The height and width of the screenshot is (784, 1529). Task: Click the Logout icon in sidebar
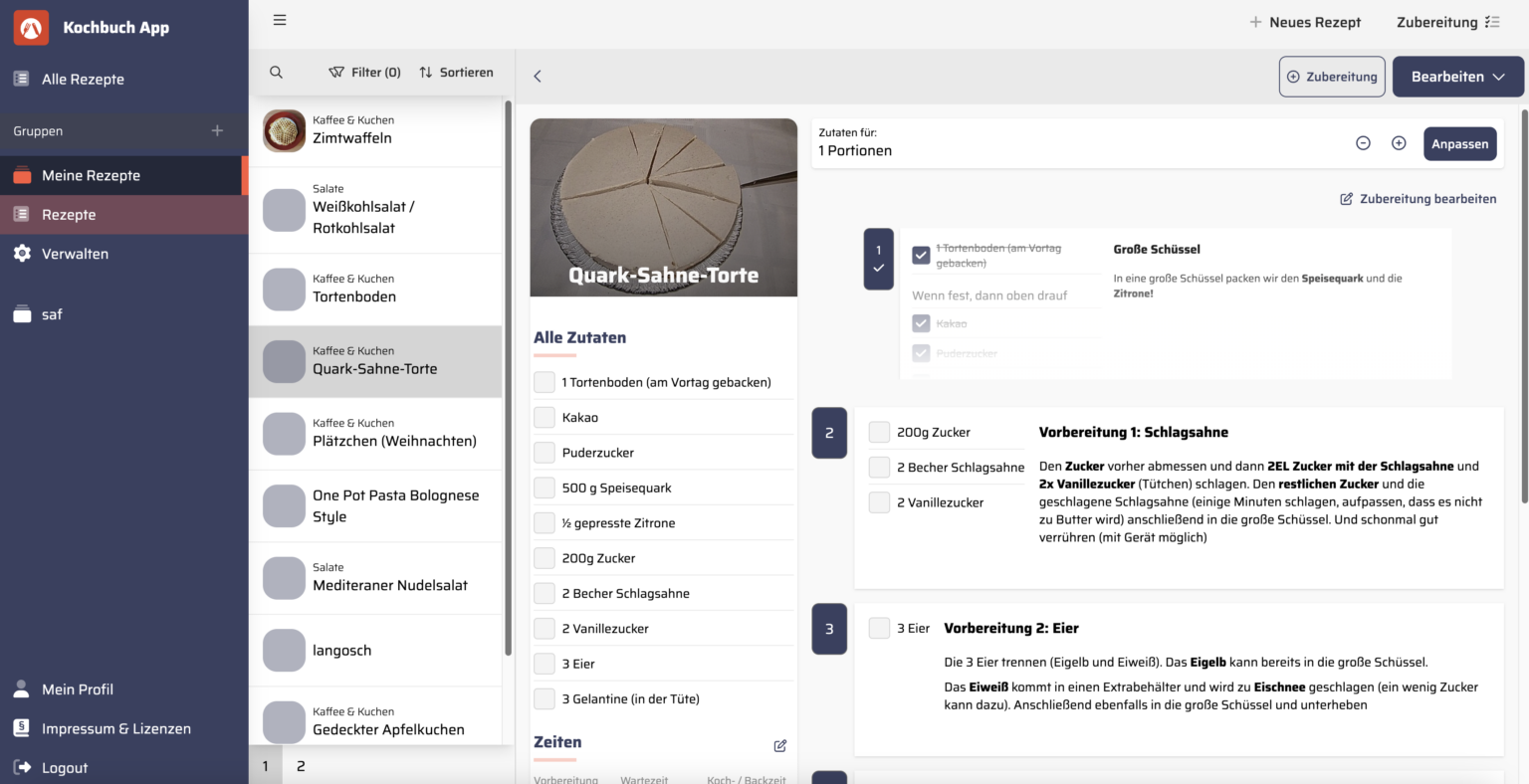22,767
